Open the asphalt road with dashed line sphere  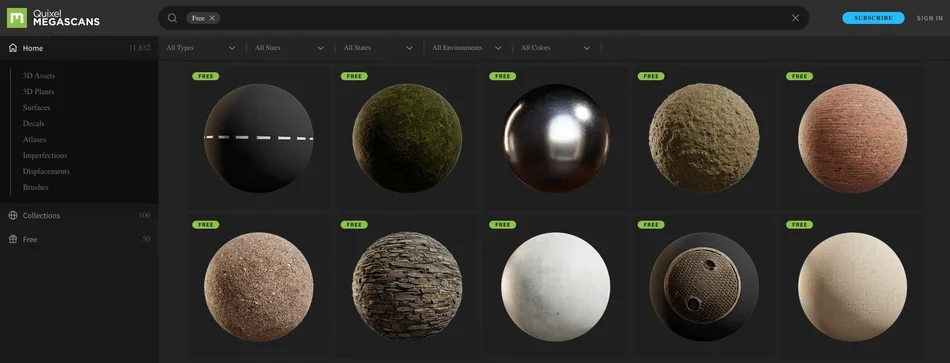(x=259, y=138)
